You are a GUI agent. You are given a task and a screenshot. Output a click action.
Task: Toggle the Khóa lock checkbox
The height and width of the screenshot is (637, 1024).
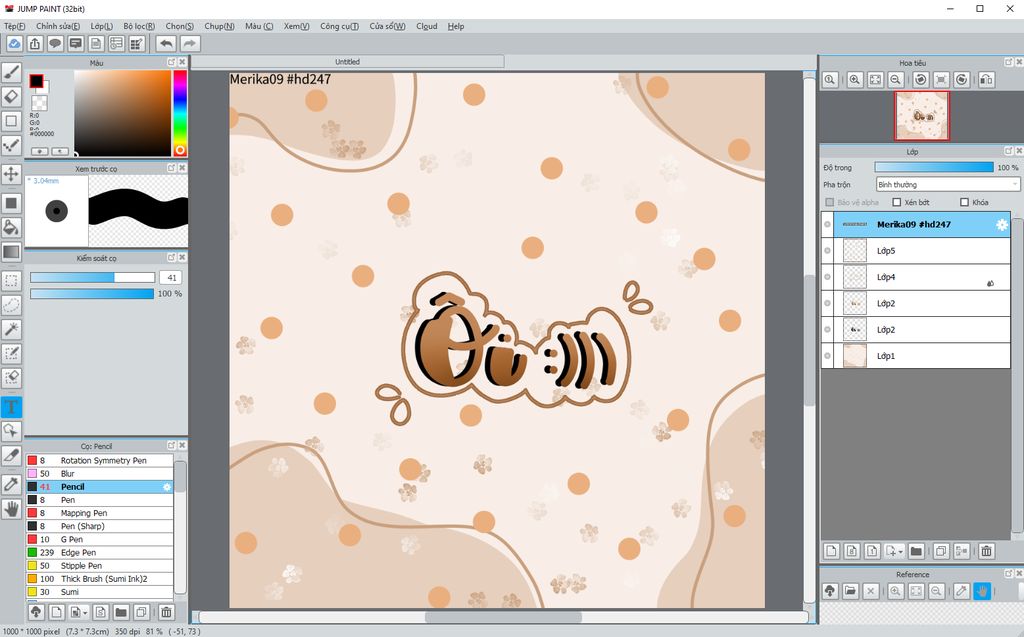964,203
